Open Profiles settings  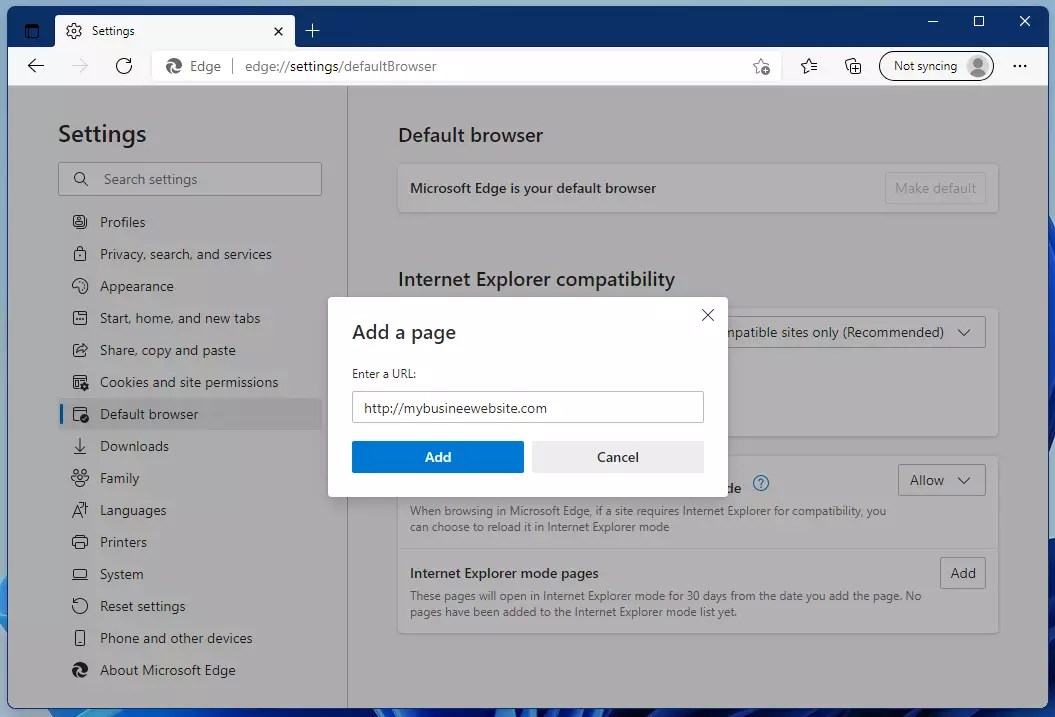coord(190,222)
